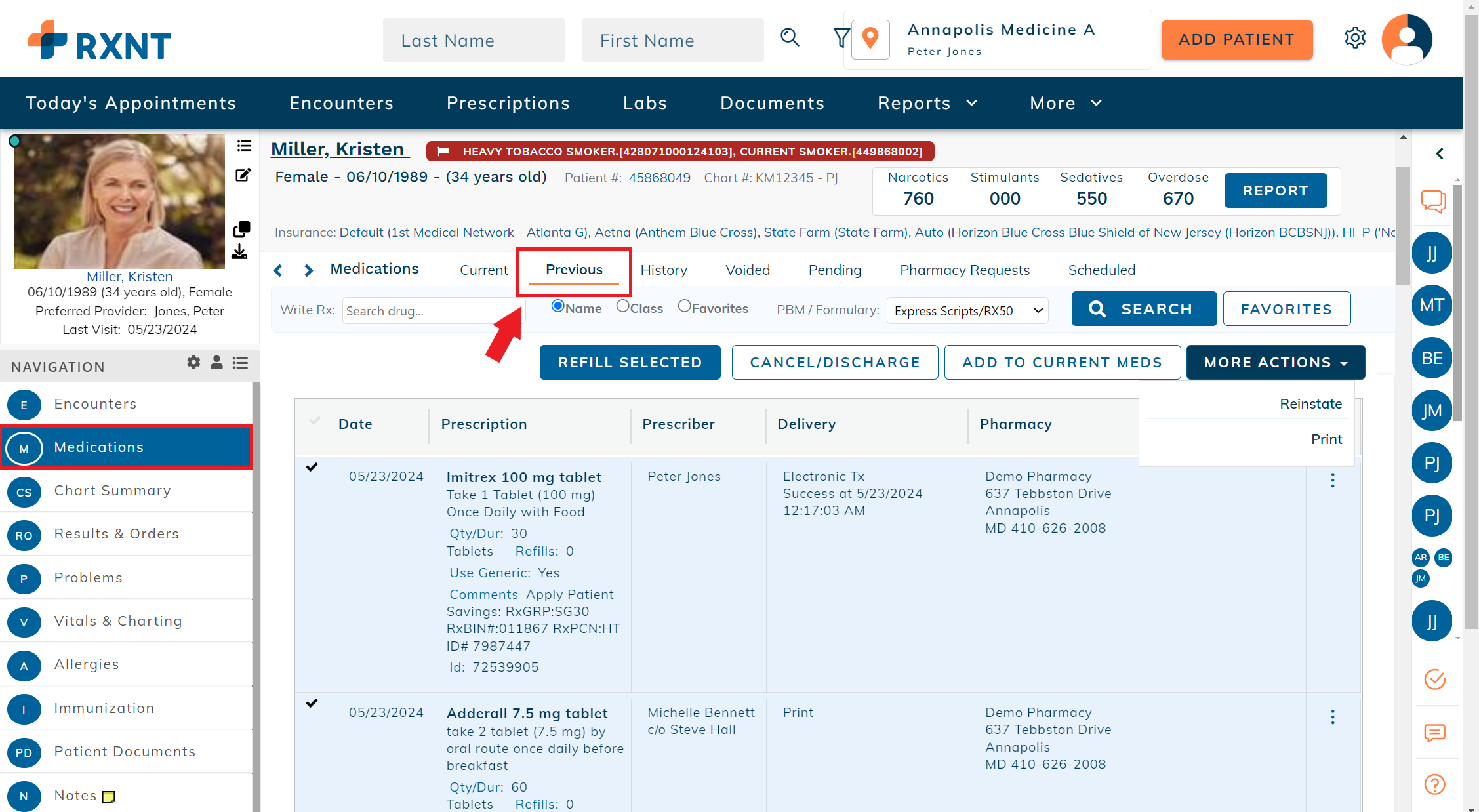Click patient number 45868049 link

659,178
